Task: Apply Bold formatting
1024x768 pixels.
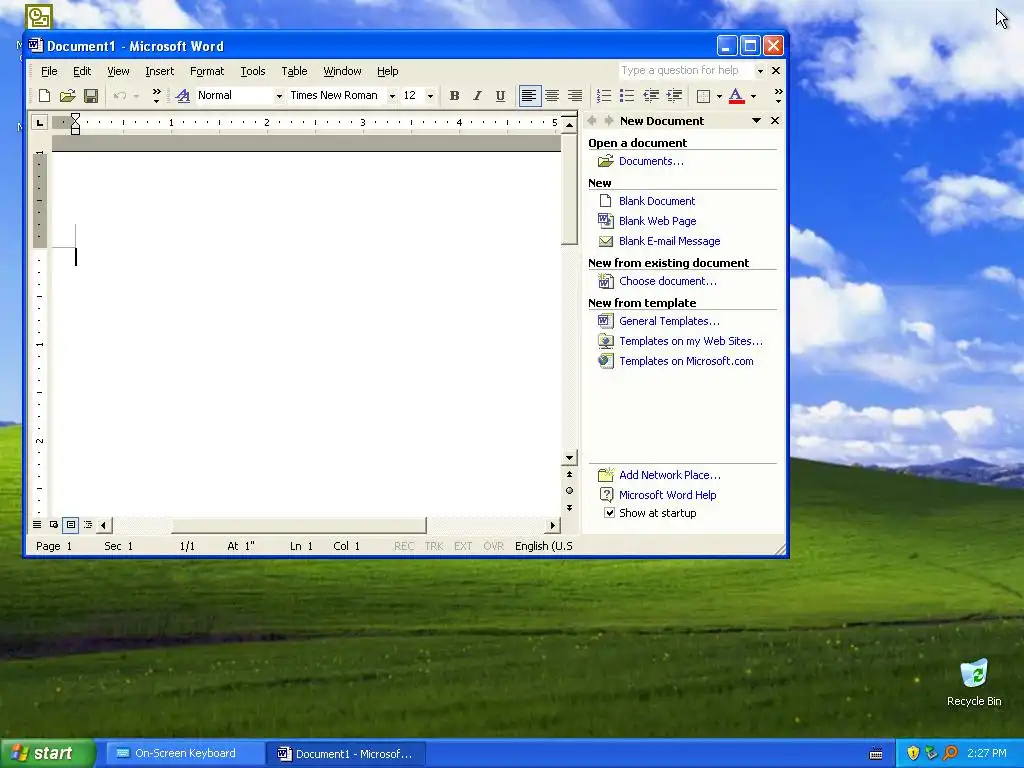Action: (455, 96)
